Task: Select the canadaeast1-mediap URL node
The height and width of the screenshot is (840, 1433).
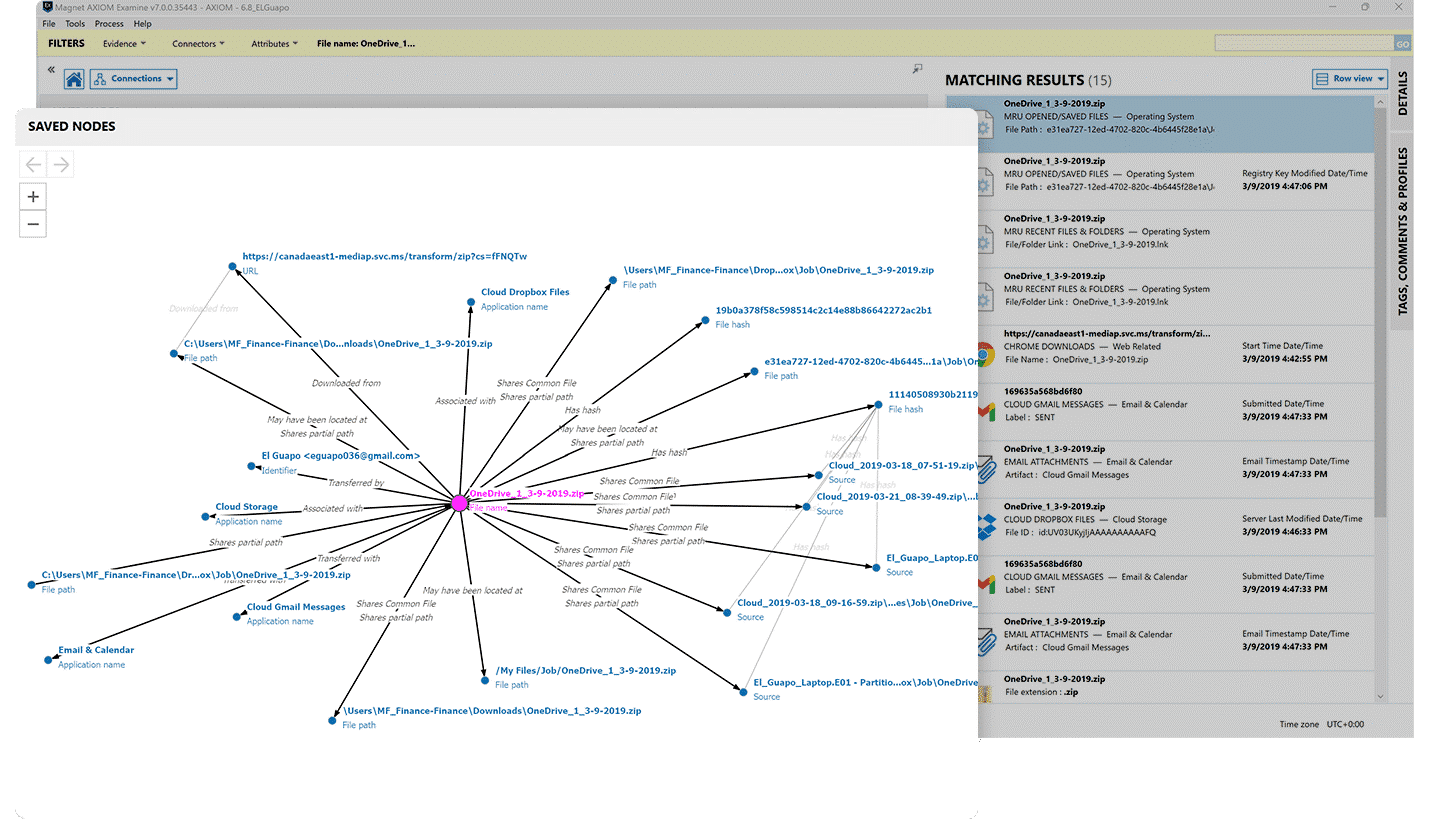Action: [231, 267]
